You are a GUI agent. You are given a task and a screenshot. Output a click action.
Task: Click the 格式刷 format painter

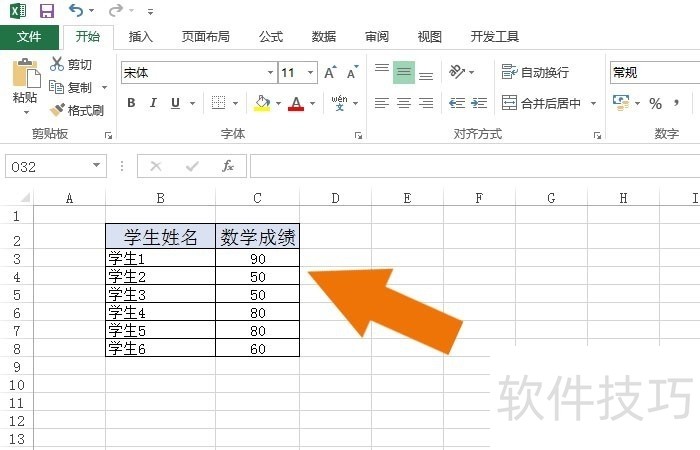pos(76,110)
